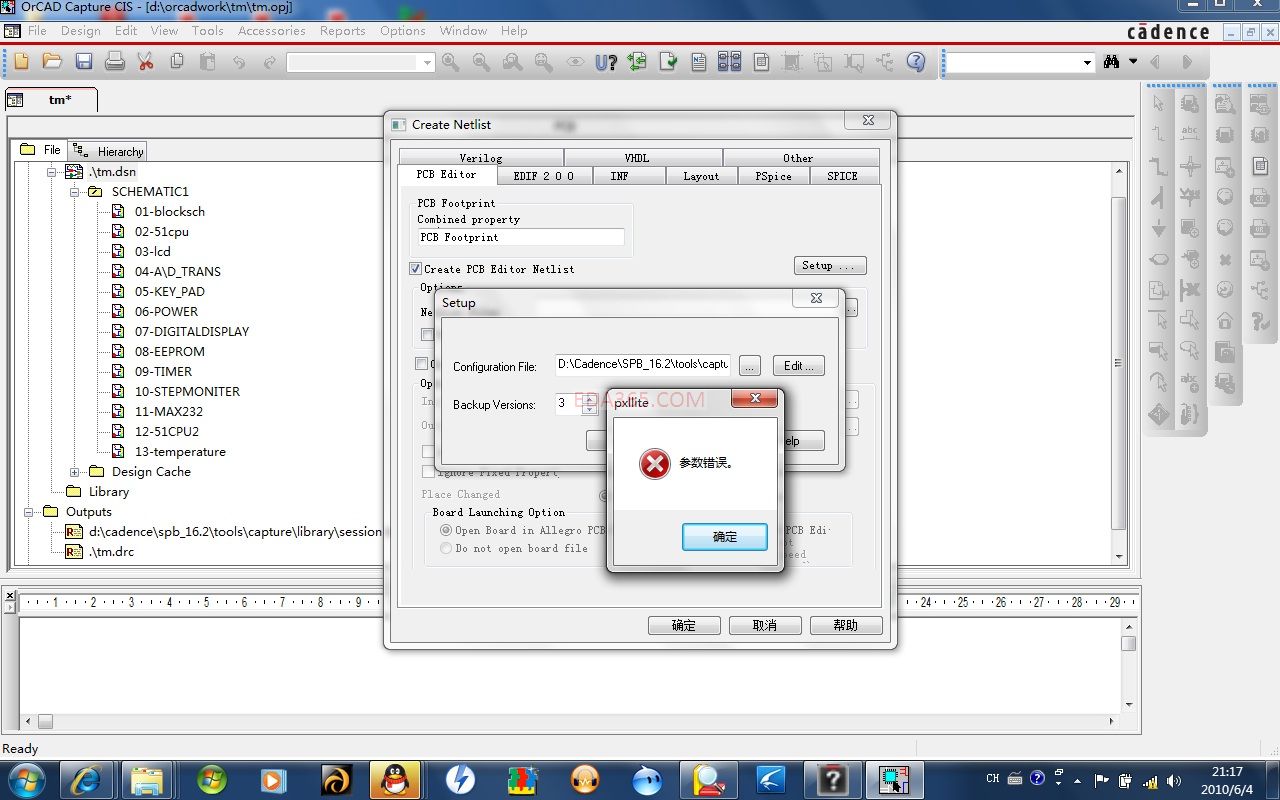This screenshot has width=1280, height=800.
Task: Switch to the PSpice tab
Action: [773, 176]
